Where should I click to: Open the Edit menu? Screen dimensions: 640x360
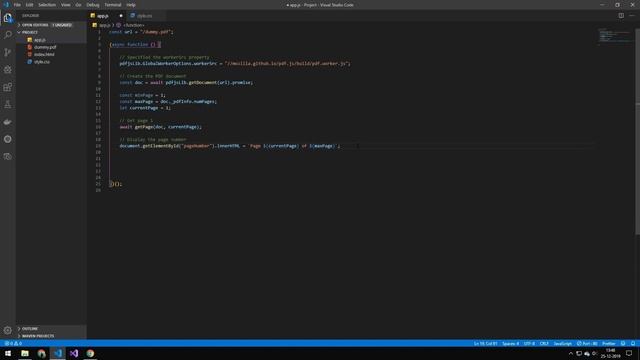coord(29,5)
